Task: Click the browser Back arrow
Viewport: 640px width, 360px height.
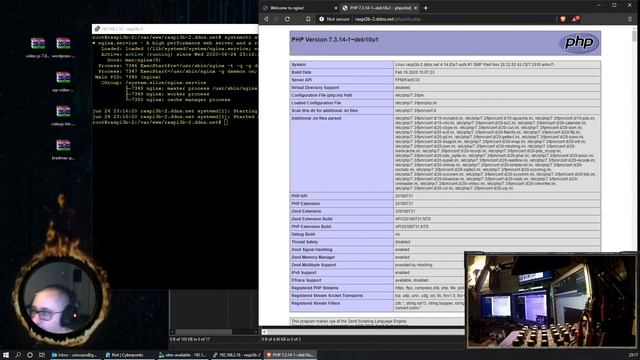Action: click(x=266, y=19)
